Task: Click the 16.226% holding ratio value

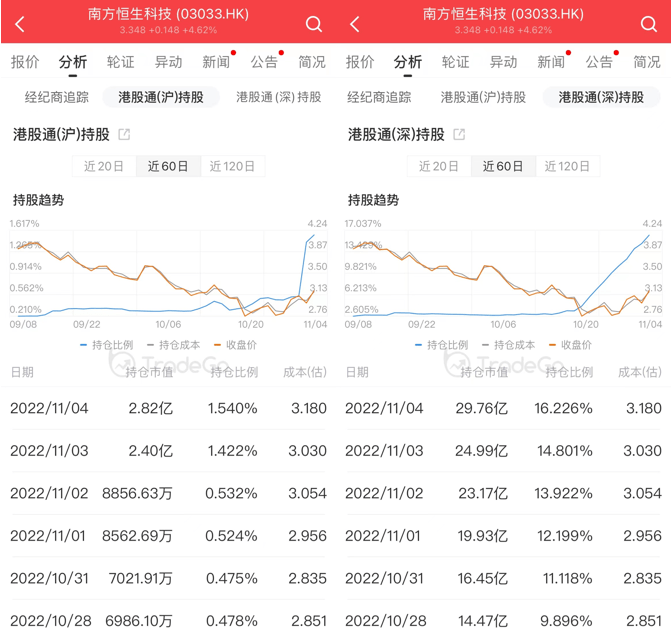Action: click(x=563, y=408)
